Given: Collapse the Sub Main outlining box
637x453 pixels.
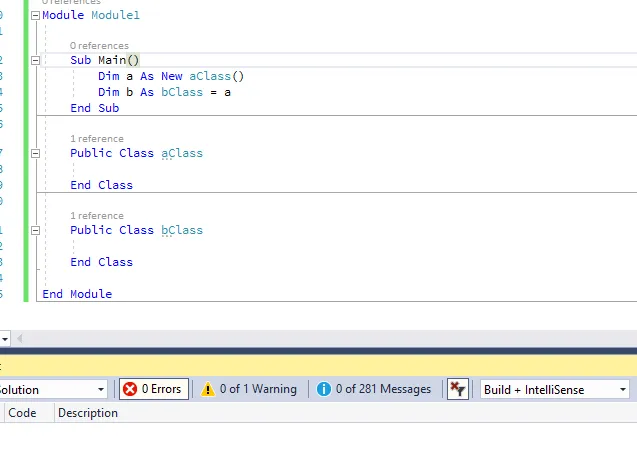Looking at the screenshot, I should pos(35,61).
